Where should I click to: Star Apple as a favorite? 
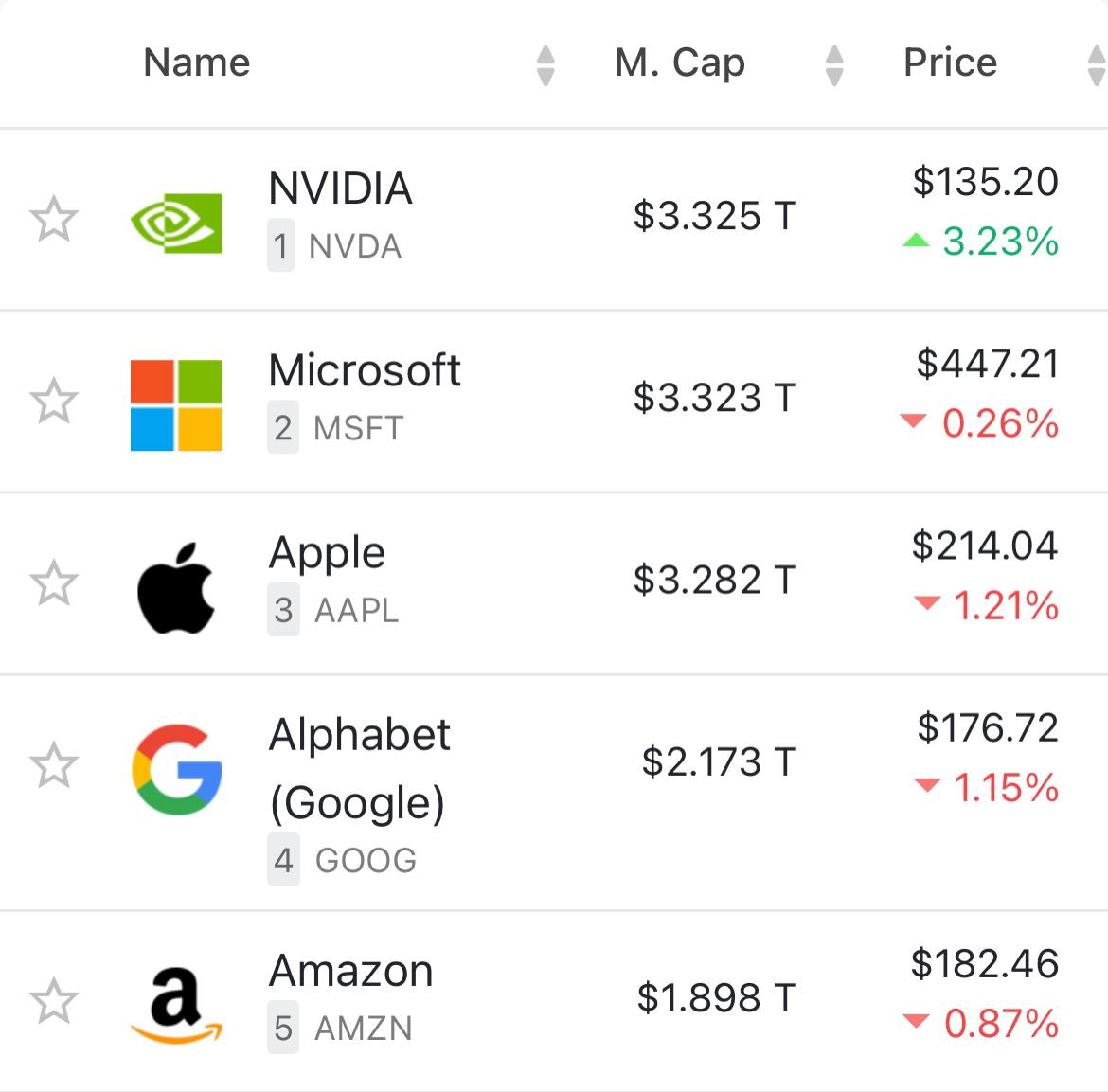(x=54, y=583)
